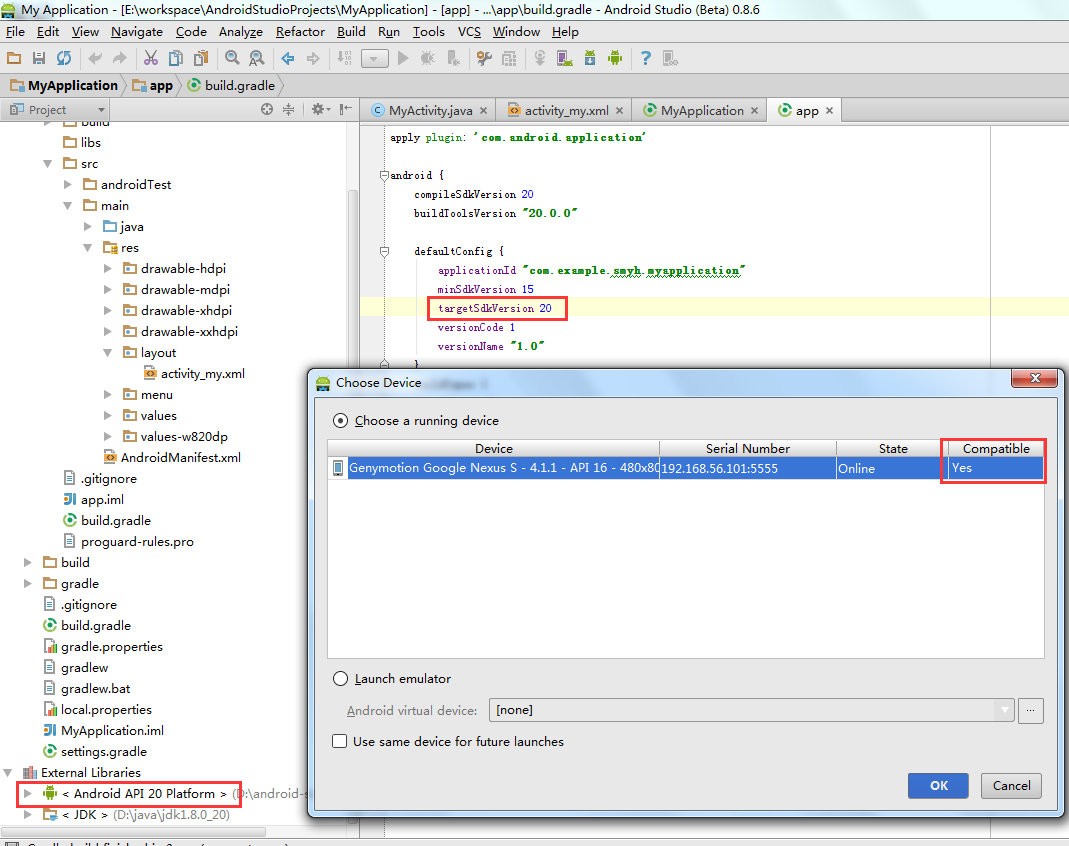The width and height of the screenshot is (1069, 846).
Task: Click the Serial Number column header
Action: pos(747,449)
